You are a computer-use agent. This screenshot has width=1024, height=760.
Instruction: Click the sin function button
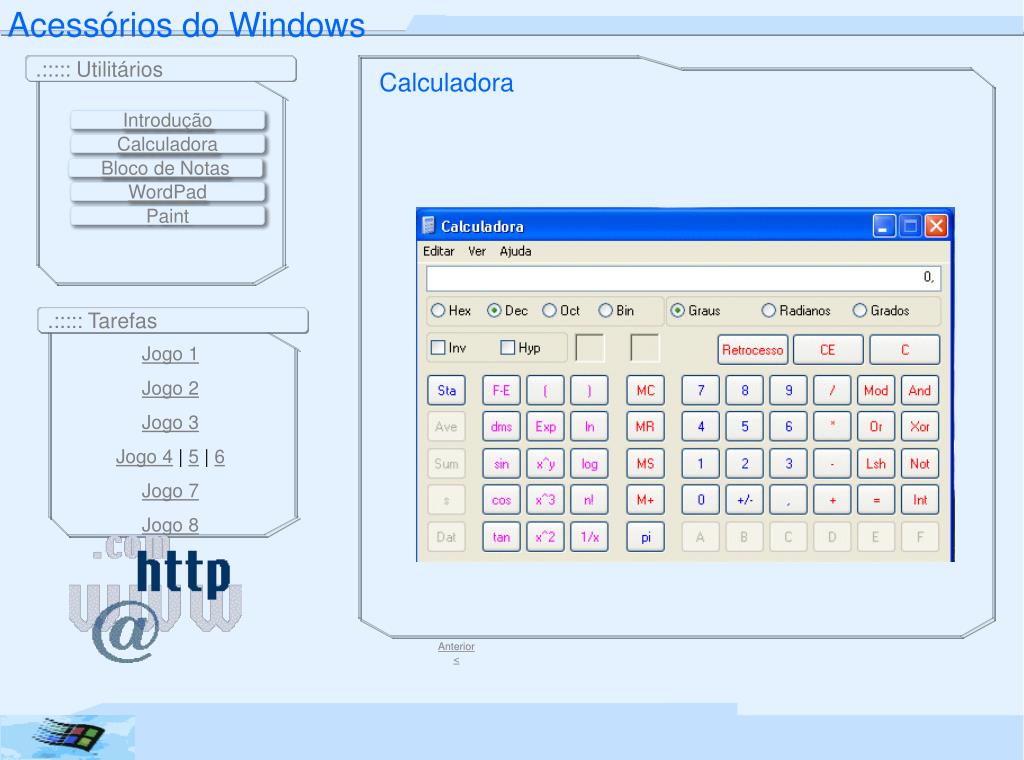tap(501, 464)
